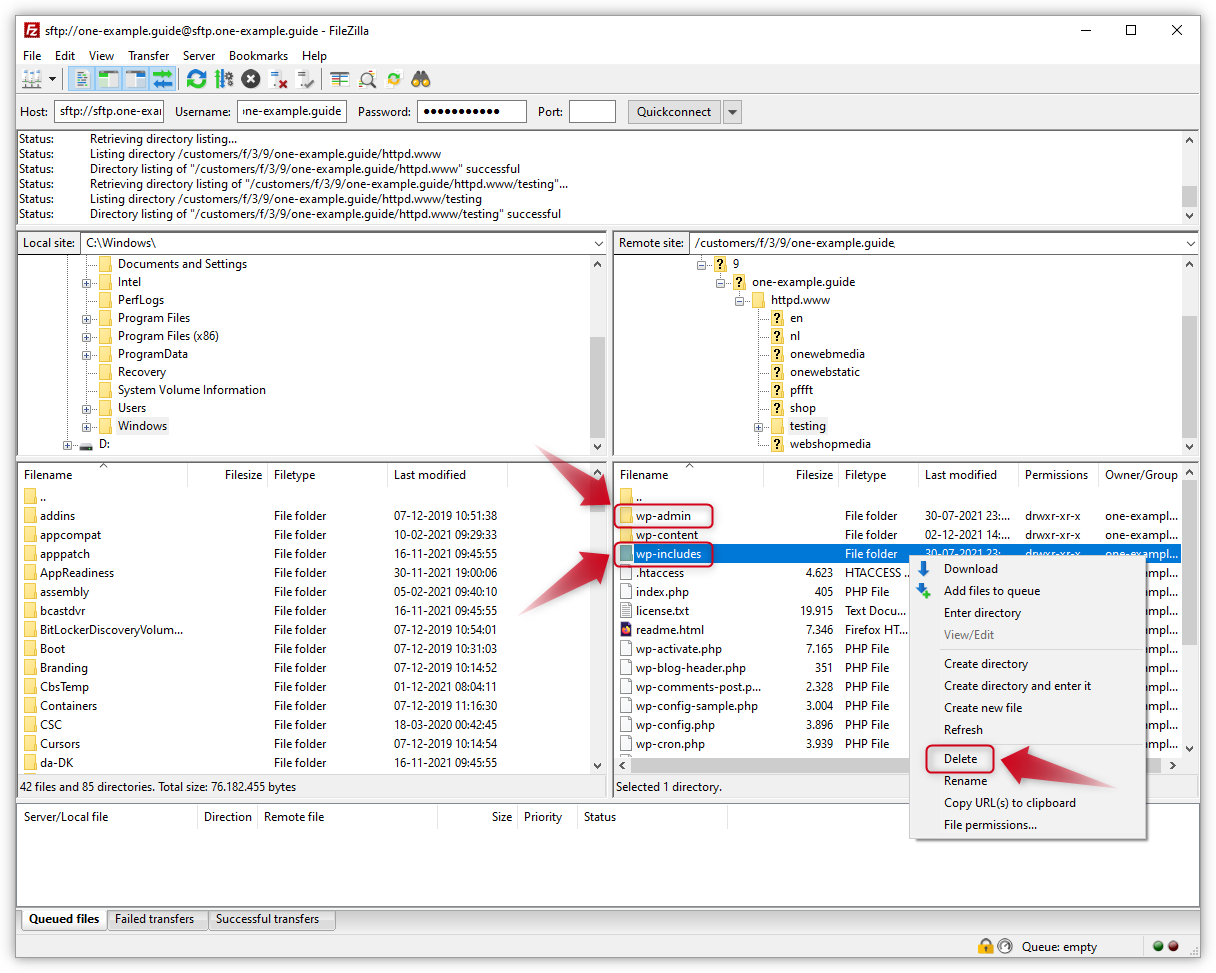The height and width of the screenshot is (973, 1216).
Task: Click the red transfer activity indicator
Action: tap(1174, 946)
